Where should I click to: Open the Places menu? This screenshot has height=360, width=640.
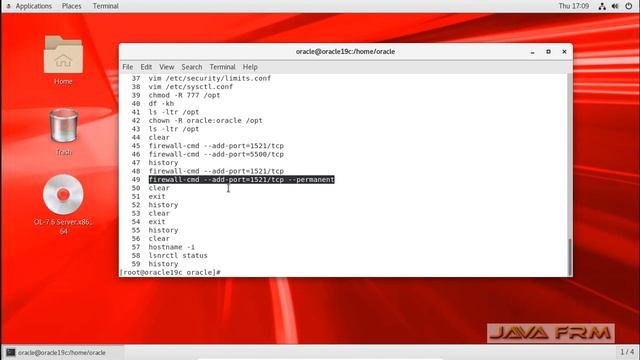[71, 6]
